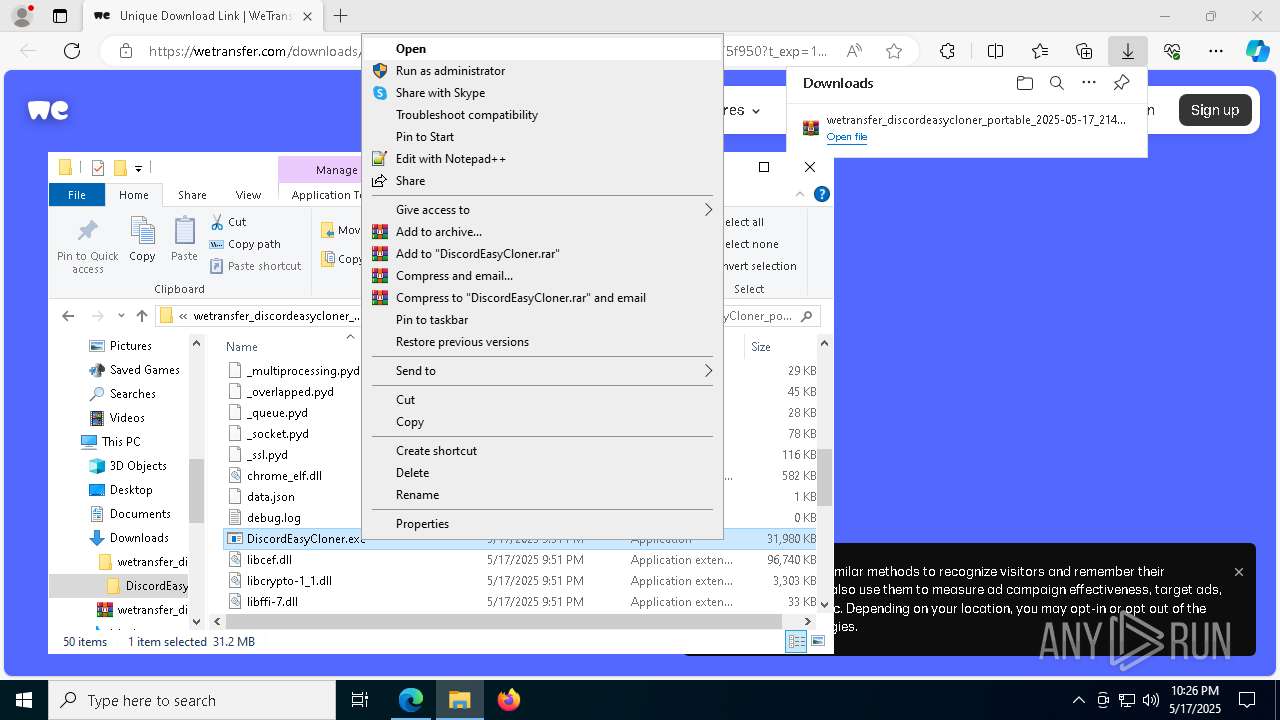Select chrome_elf.dll file
The image size is (1280, 720).
click(284, 476)
